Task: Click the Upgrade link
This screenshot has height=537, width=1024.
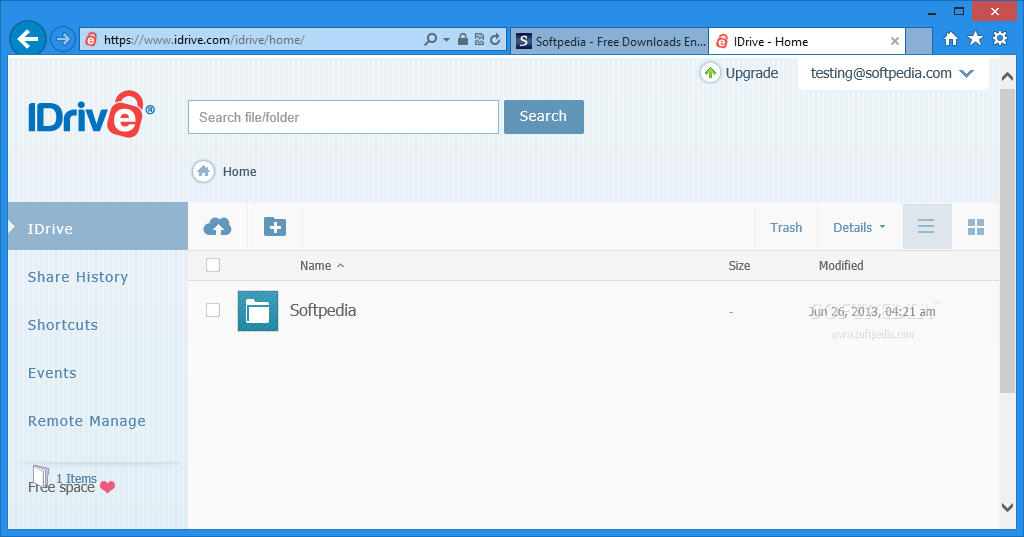Action: tap(752, 73)
